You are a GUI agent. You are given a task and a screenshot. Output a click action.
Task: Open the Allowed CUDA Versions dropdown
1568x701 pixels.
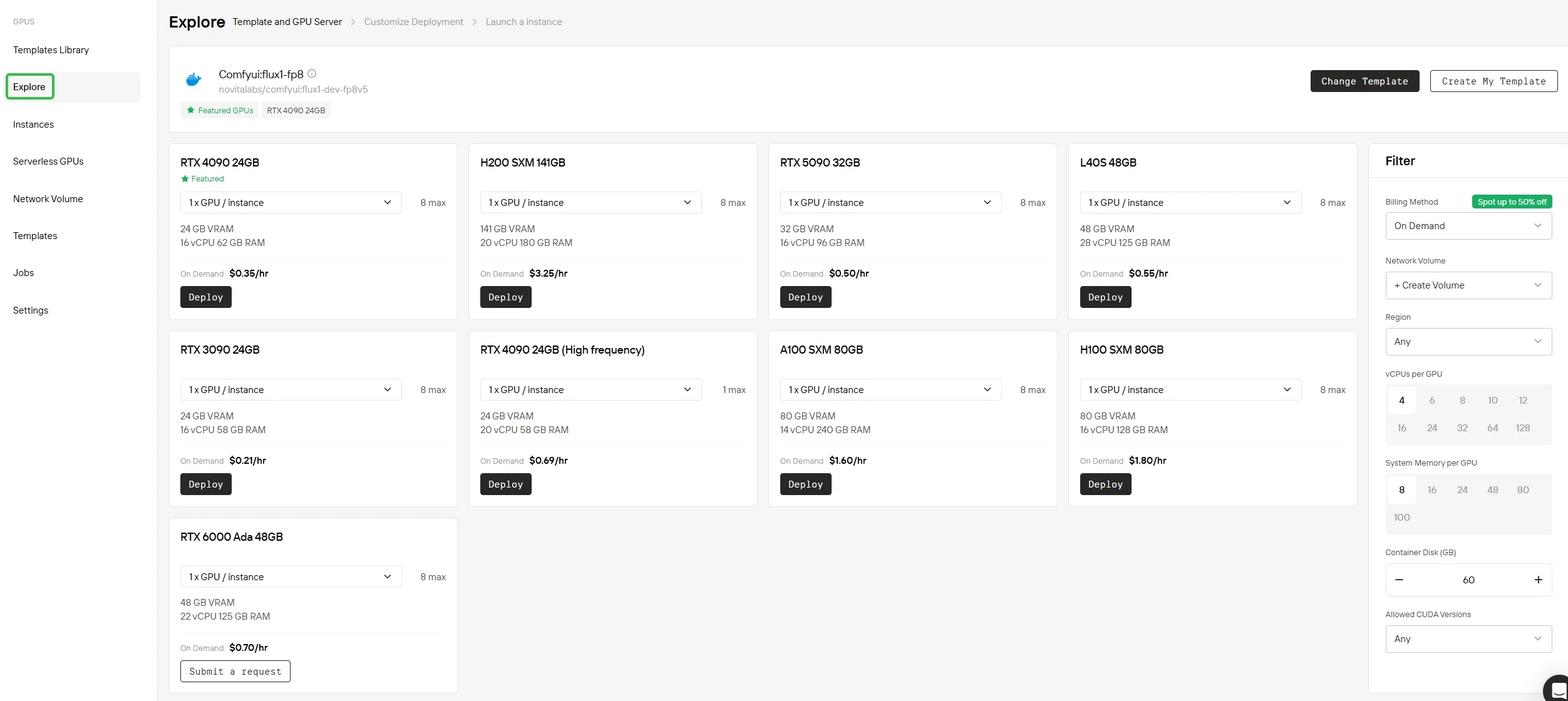1468,639
